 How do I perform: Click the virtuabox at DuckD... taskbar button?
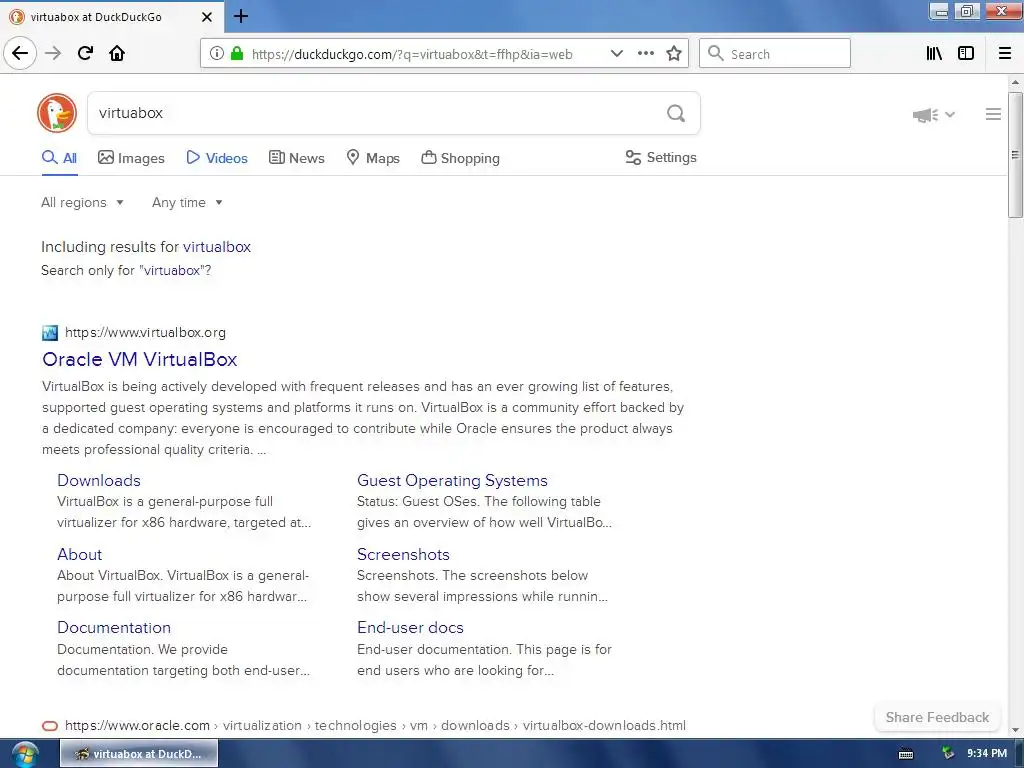tap(139, 754)
